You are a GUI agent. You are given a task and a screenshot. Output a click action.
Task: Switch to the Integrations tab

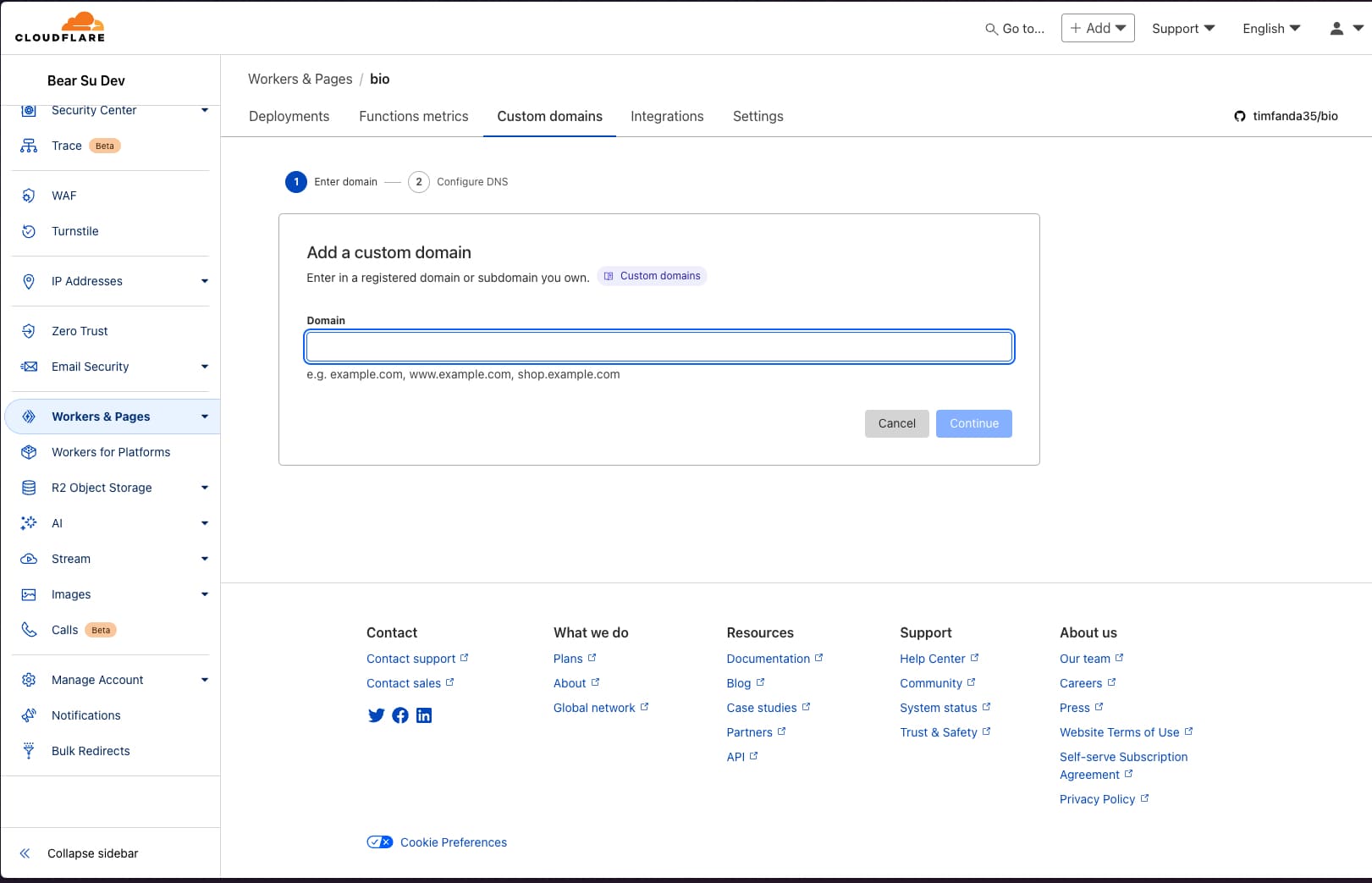(667, 116)
